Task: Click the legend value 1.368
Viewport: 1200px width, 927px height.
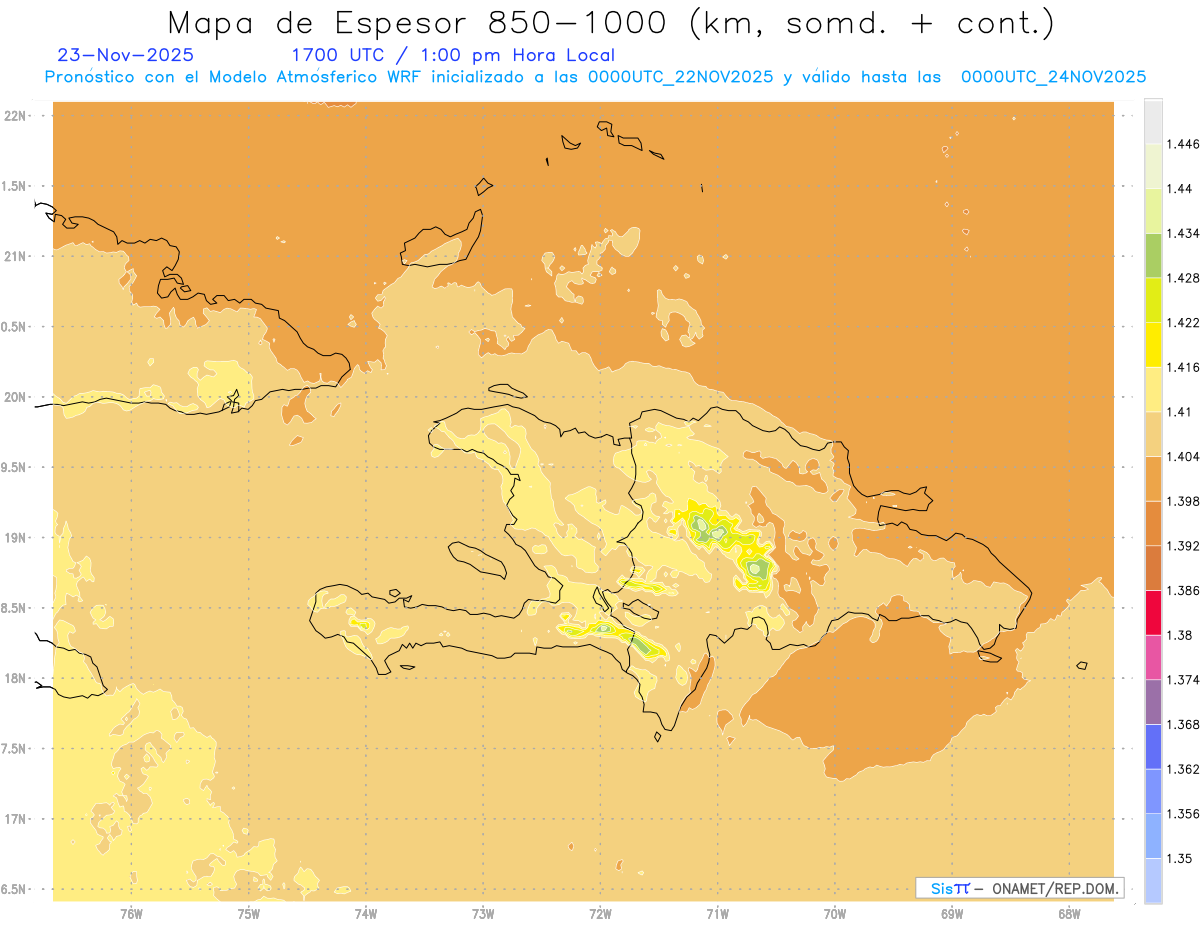Action: pos(1183,724)
